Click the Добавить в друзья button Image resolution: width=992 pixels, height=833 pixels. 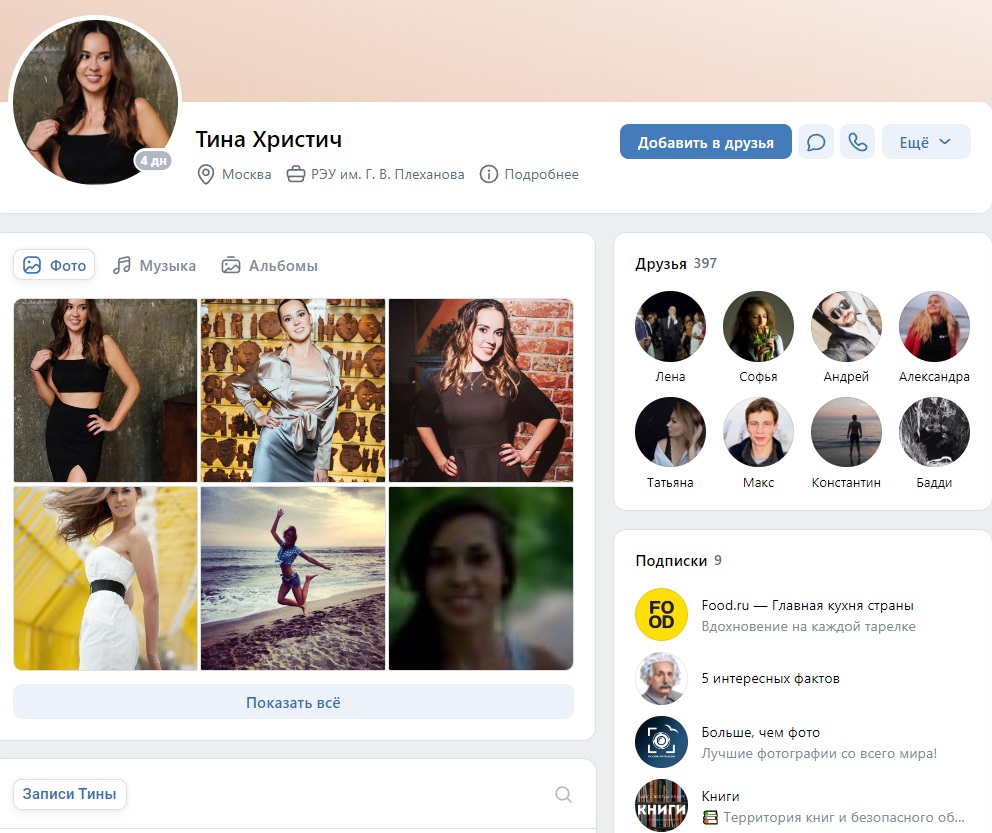pyautogui.click(x=705, y=142)
